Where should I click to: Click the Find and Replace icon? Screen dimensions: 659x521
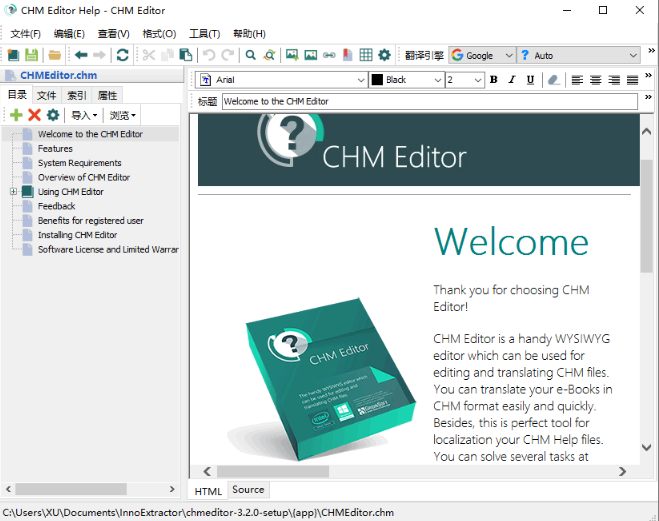(x=269, y=55)
